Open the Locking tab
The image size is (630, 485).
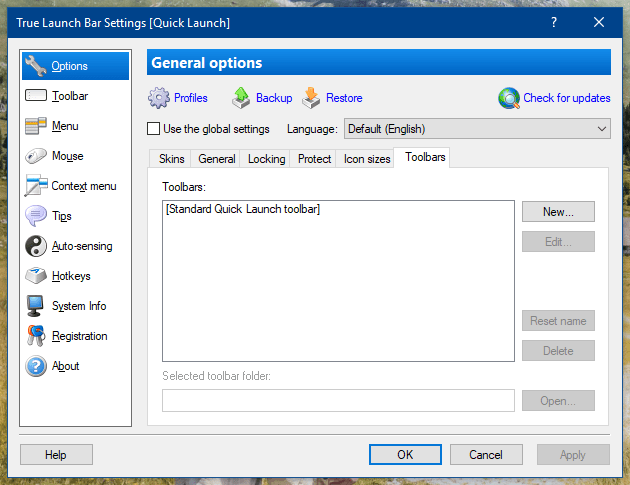pos(266,159)
